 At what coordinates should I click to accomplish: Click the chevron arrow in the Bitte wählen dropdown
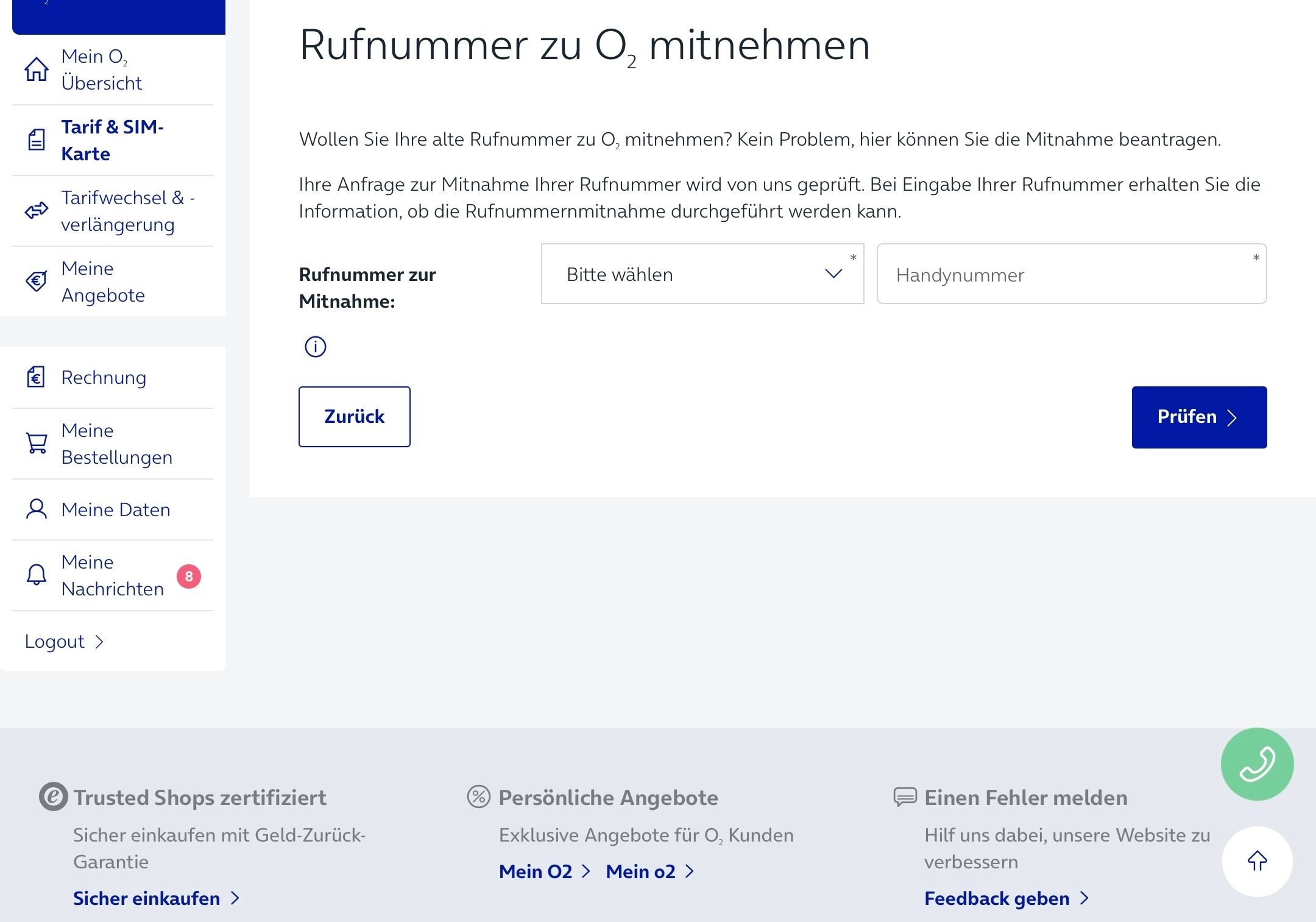click(833, 274)
